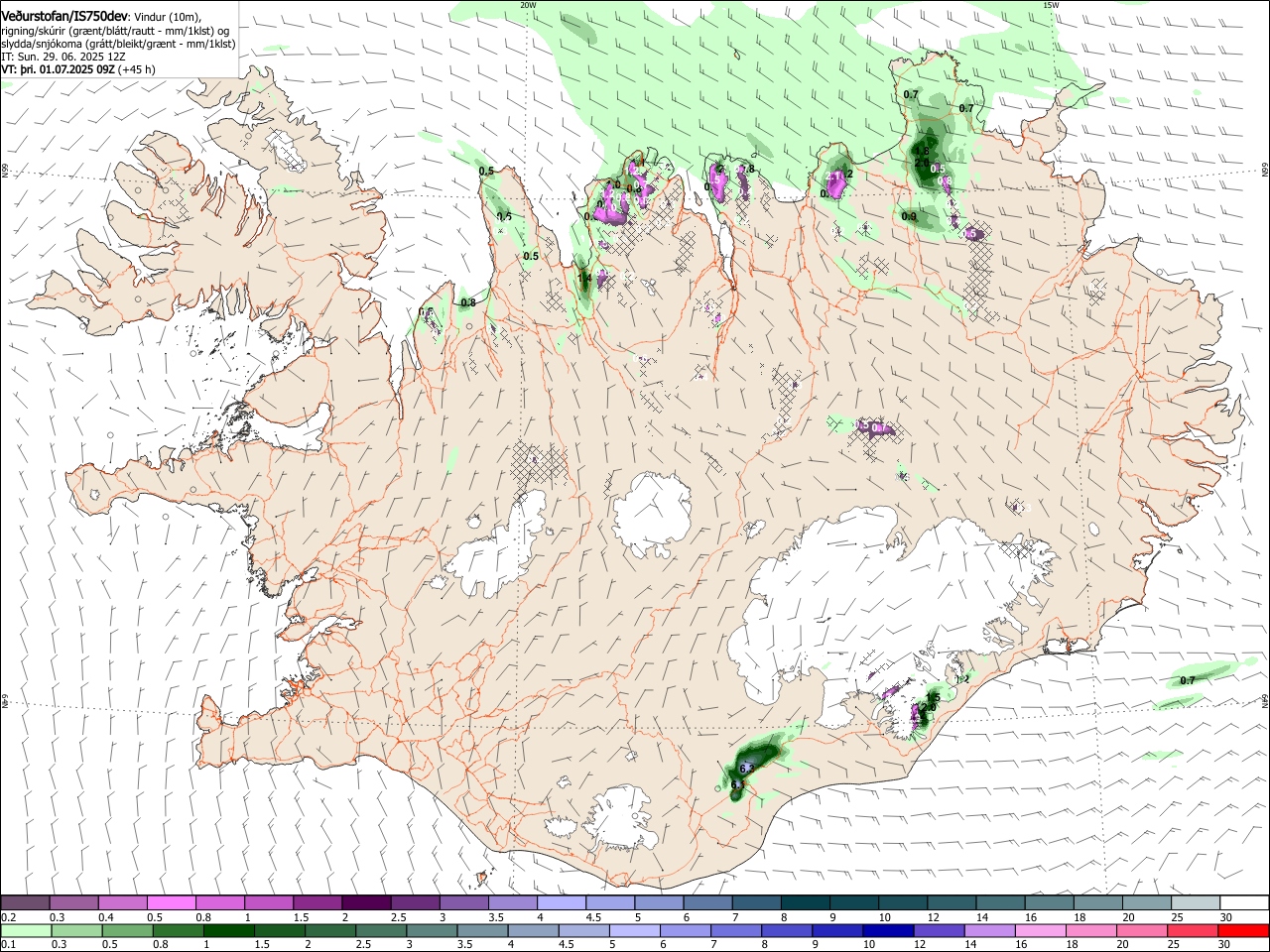Pick light gray snow-scale swatch between 25 and 30
Screen dimensions: 1270x952
coord(1195,903)
